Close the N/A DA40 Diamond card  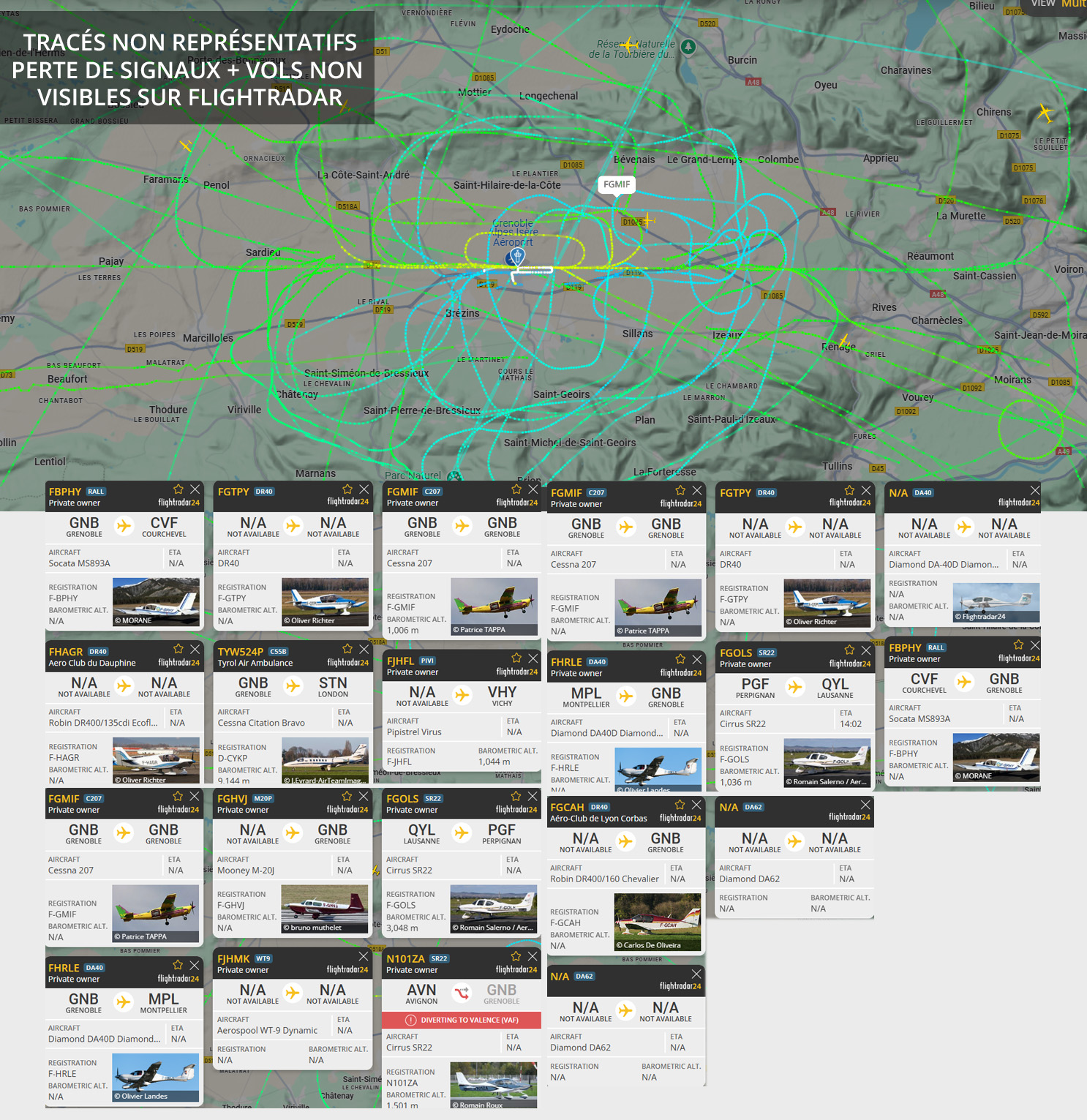pos(1035,490)
